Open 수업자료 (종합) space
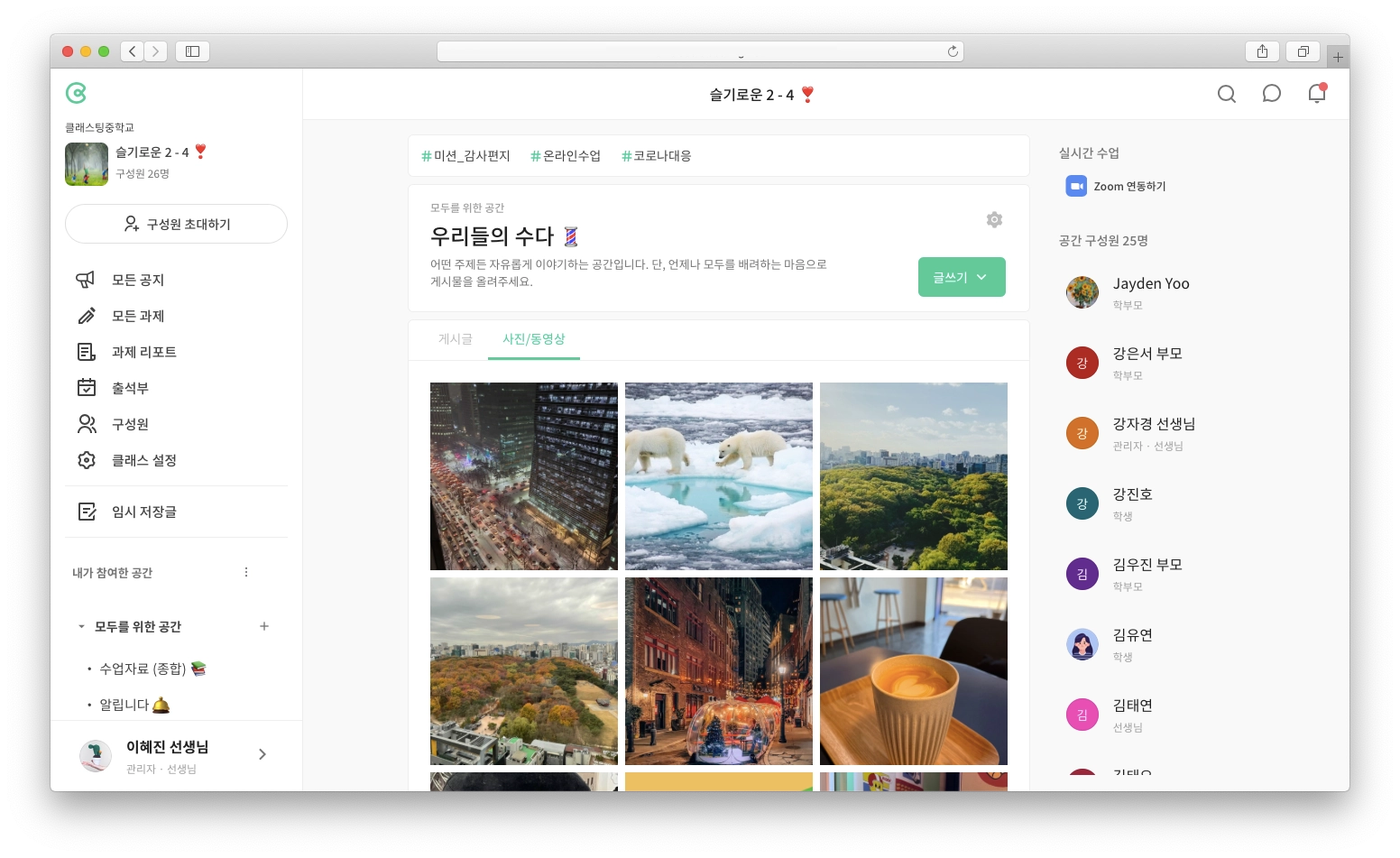Viewport: 1400px width, 858px height. [x=153, y=669]
